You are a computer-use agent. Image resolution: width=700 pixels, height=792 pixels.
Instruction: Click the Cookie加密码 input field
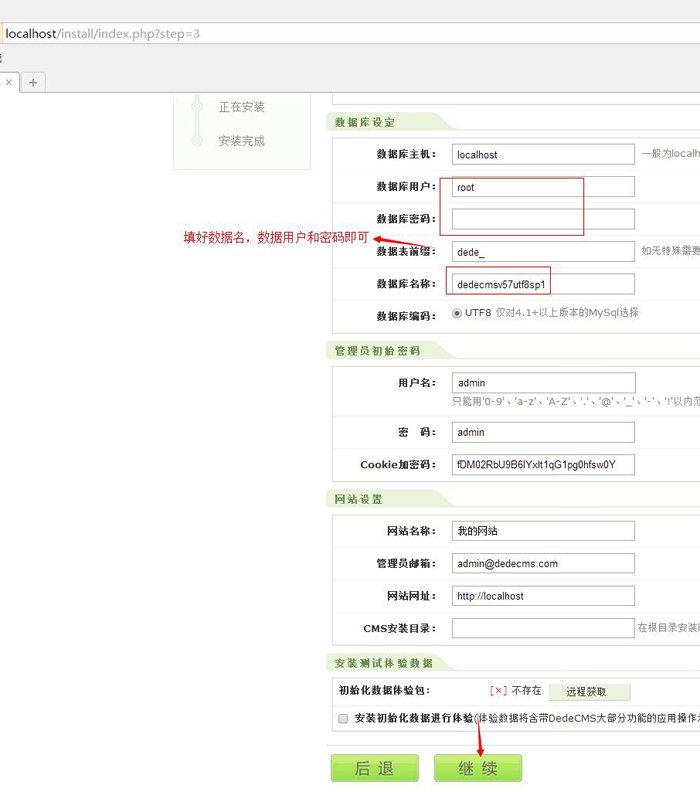(543, 465)
